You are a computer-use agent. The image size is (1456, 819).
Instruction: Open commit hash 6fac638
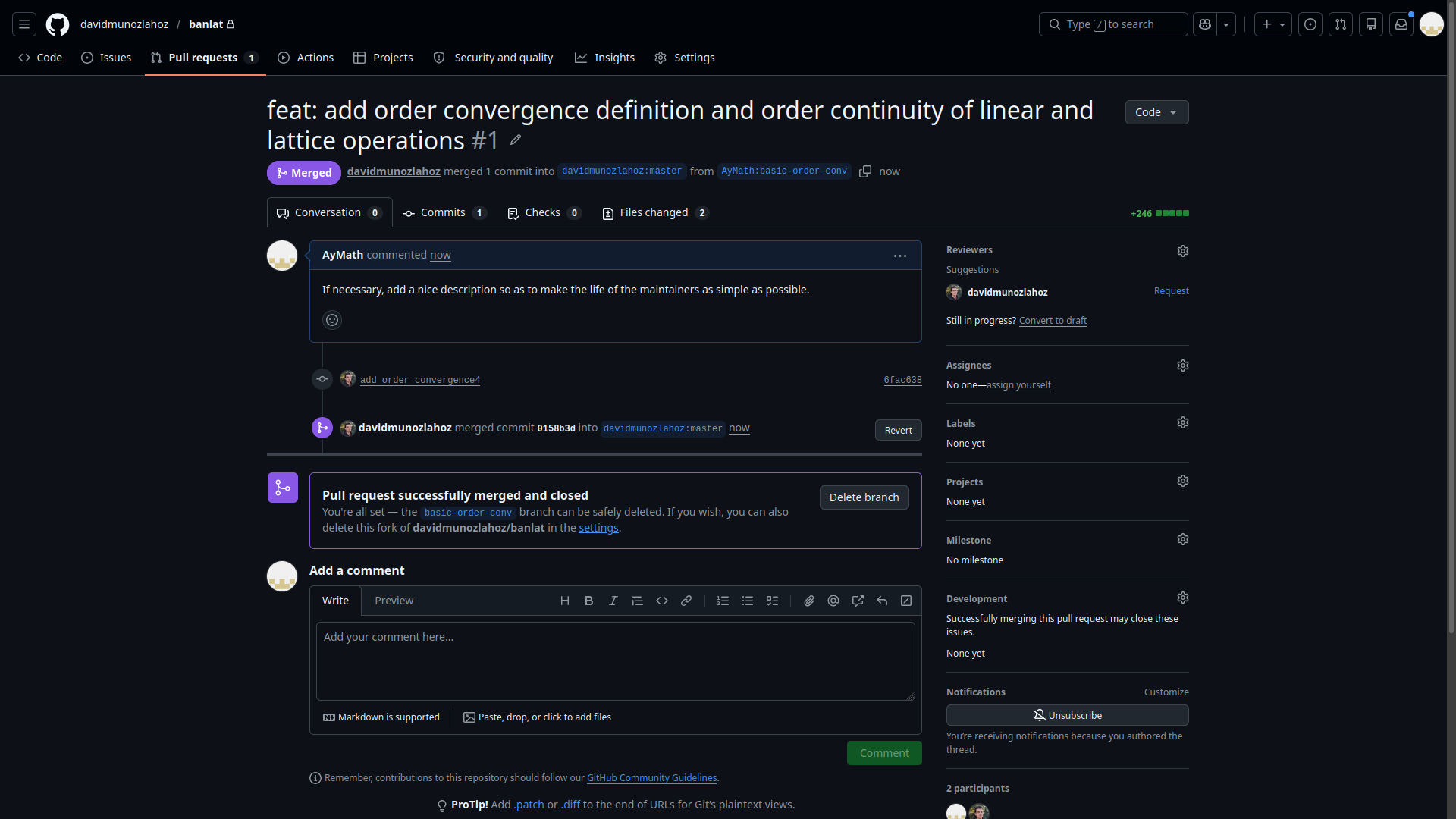tap(902, 380)
